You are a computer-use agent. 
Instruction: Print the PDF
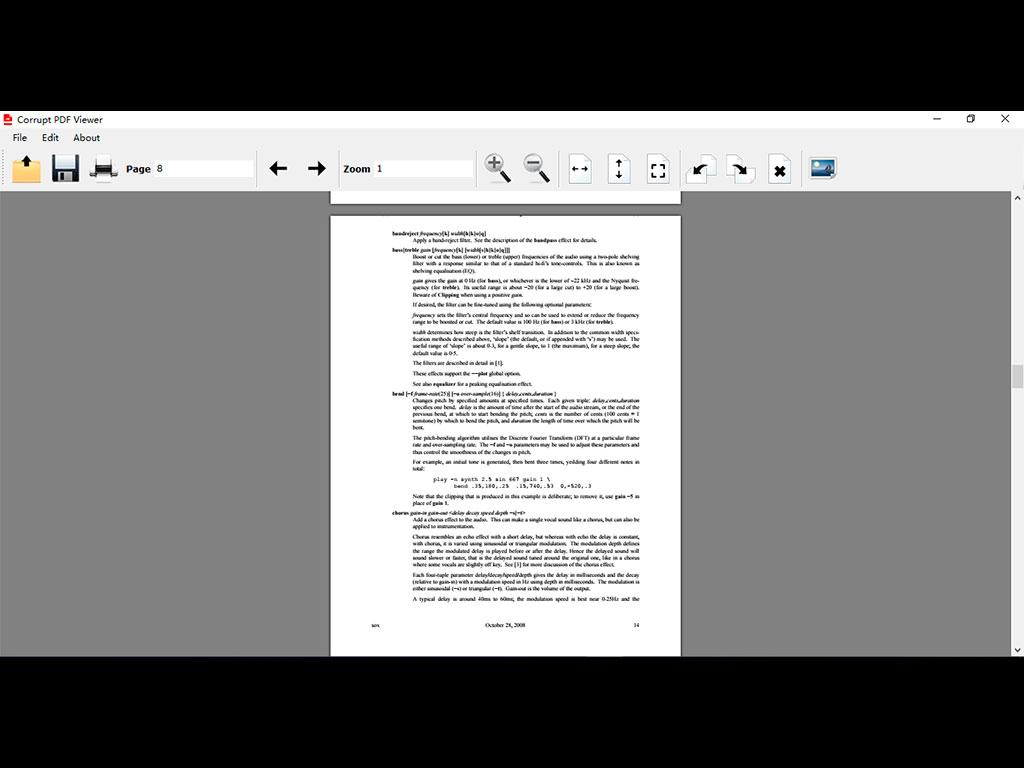[102, 168]
